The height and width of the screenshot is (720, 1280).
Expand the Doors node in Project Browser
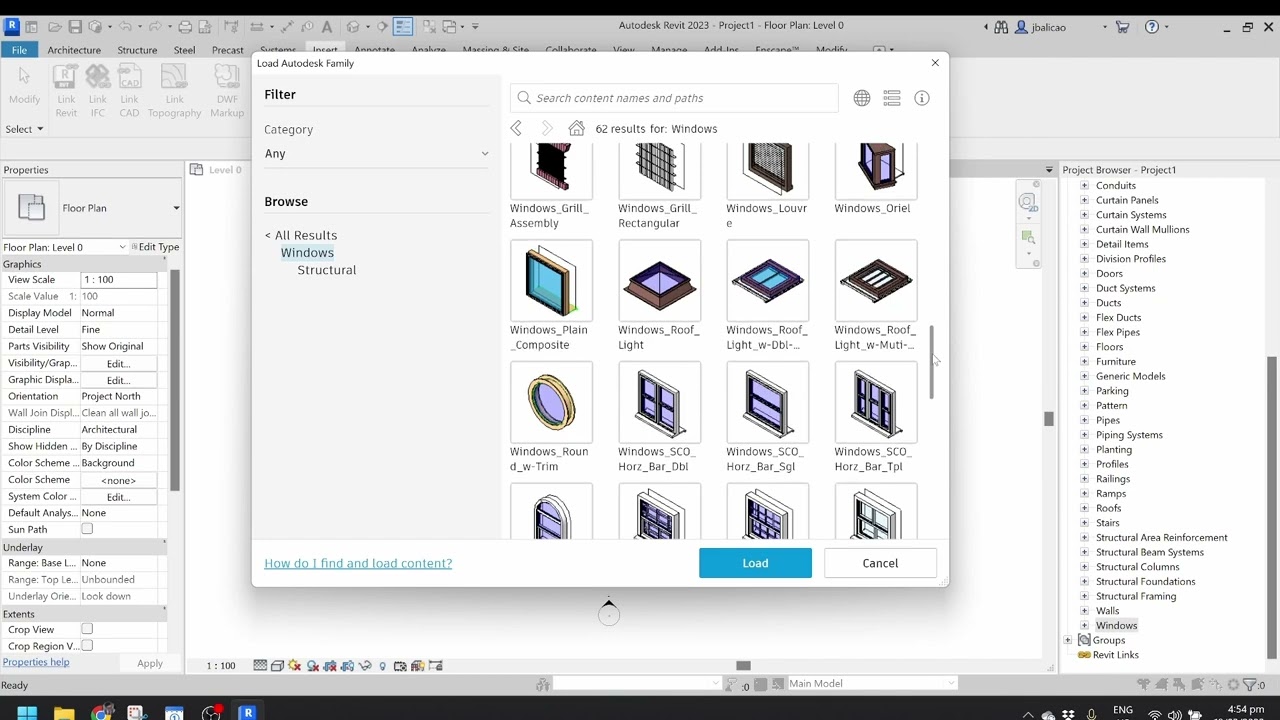click(x=1085, y=273)
